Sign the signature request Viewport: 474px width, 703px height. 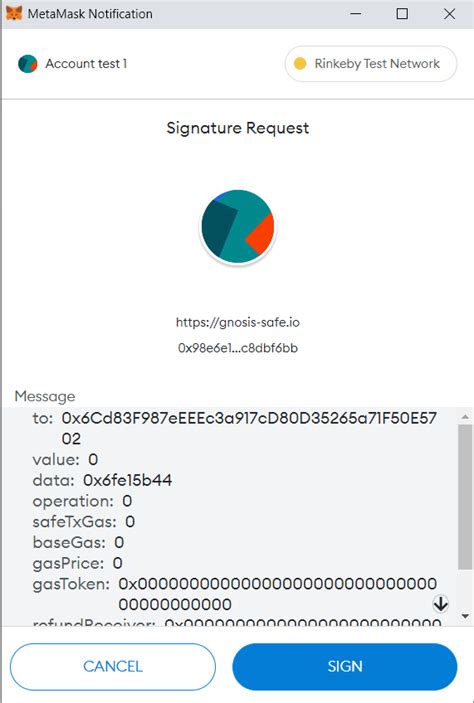point(345,666)
